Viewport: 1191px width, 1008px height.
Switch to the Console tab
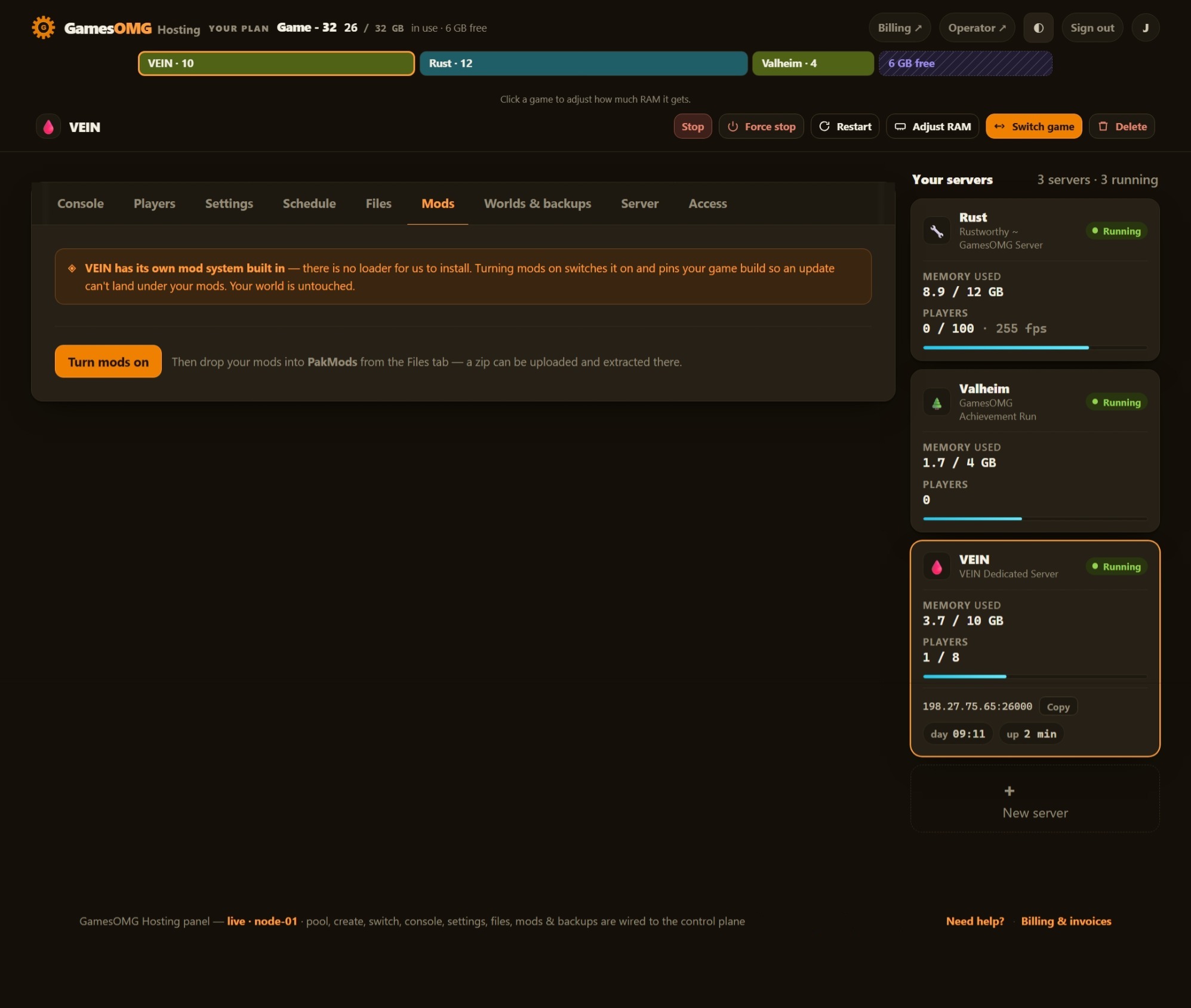pyautogui.click(x=81, y=204)
